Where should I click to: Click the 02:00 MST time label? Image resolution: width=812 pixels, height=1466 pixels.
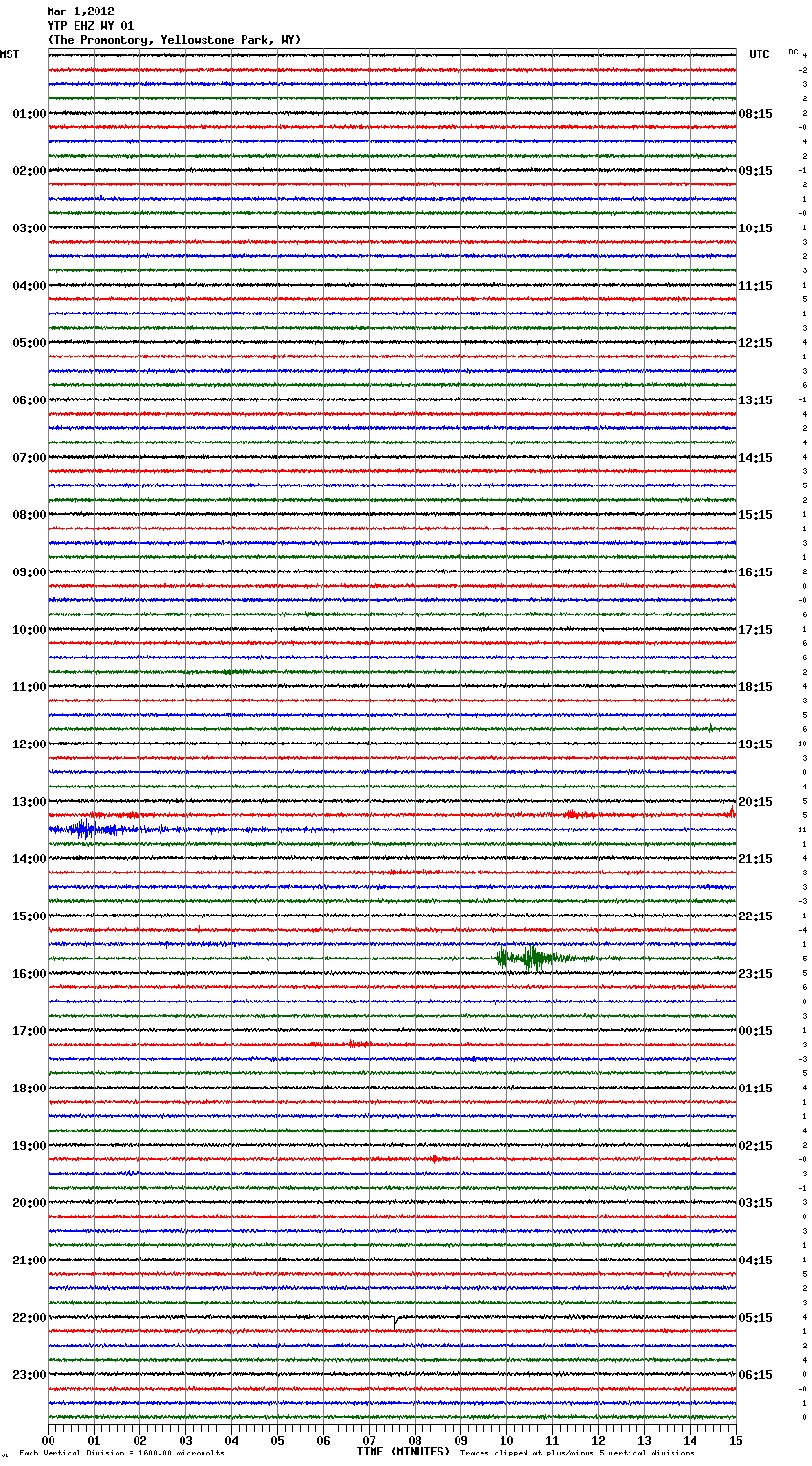pos(29,171)
